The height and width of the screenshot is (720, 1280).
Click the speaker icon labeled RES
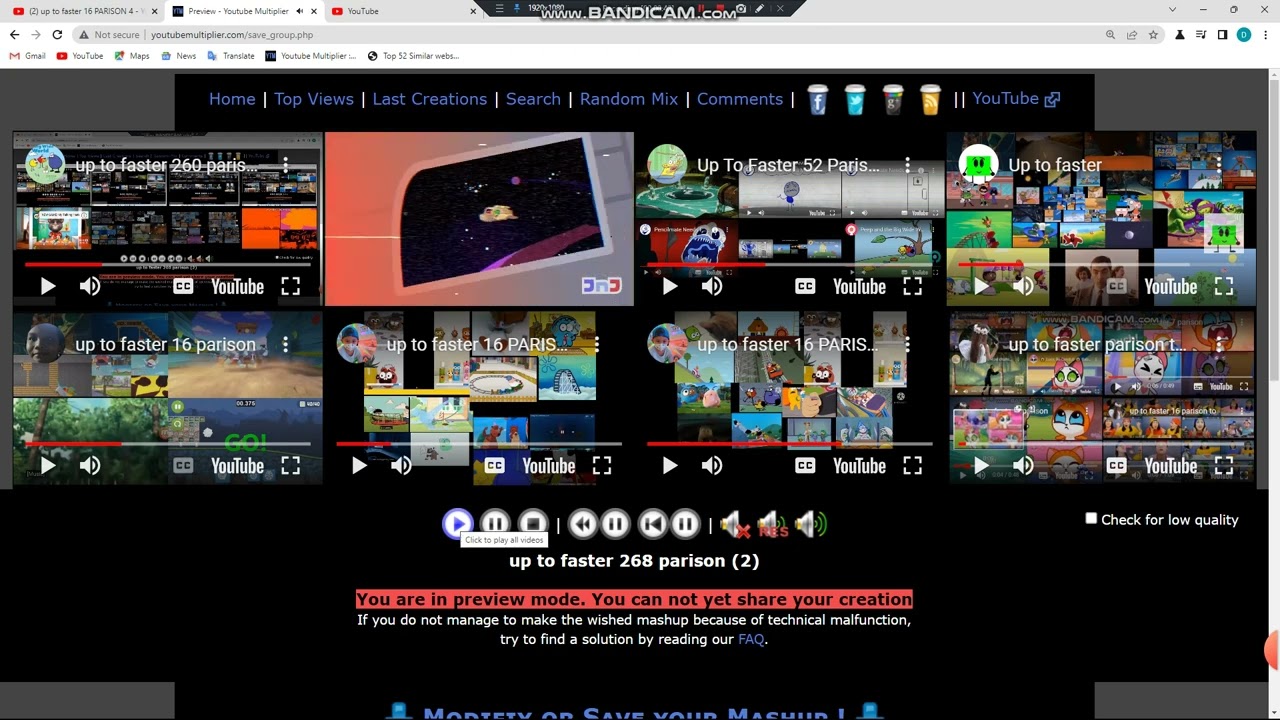[772, 524]
